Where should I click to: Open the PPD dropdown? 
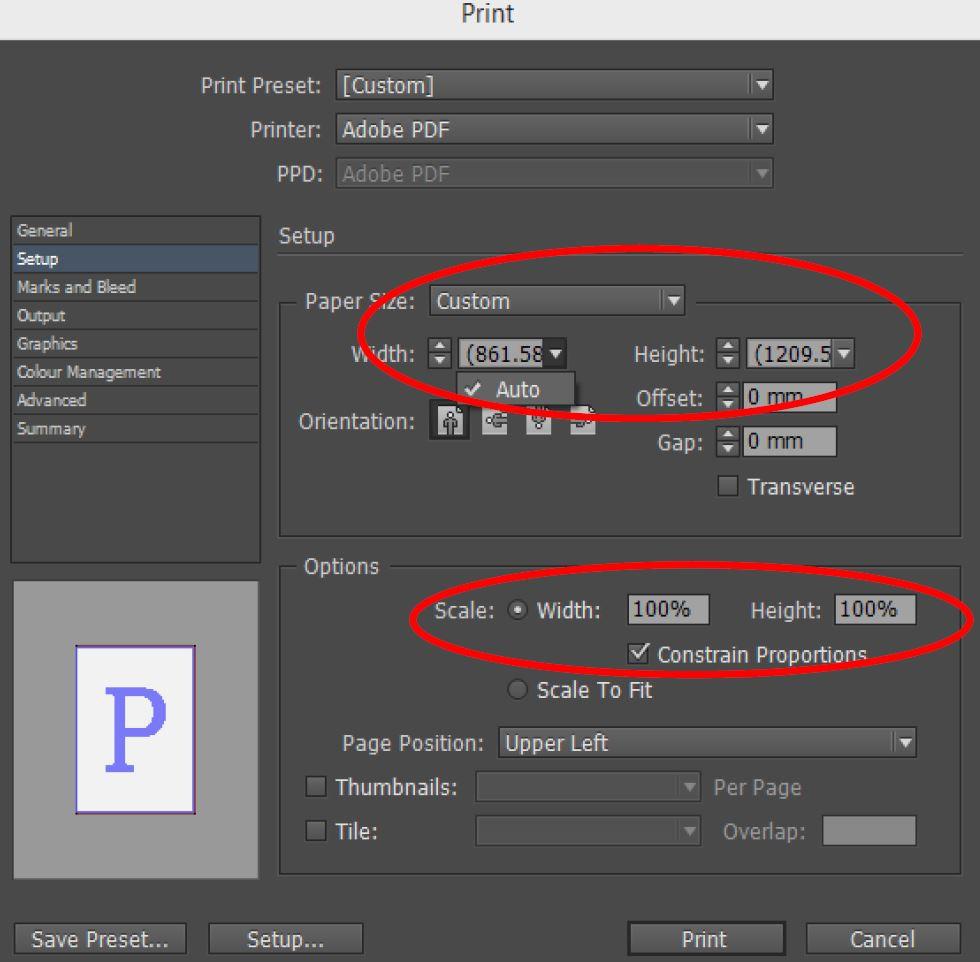pyautogui.click(x=554, y=173)
